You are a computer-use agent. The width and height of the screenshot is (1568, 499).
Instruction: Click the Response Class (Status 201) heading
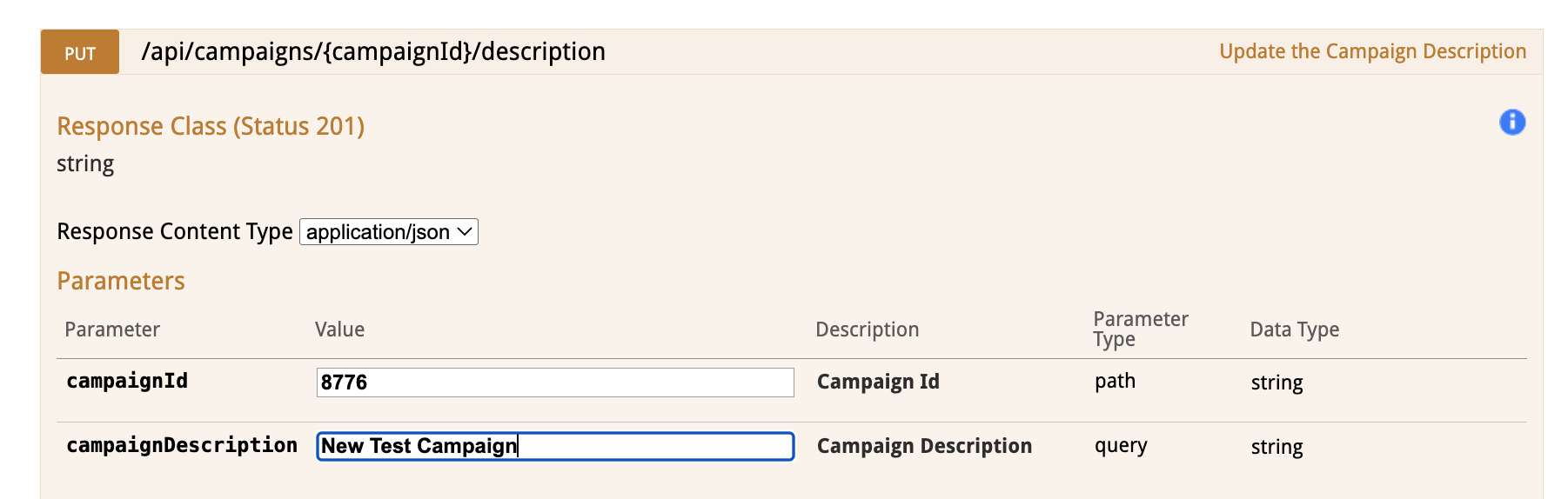coord(211,127)
